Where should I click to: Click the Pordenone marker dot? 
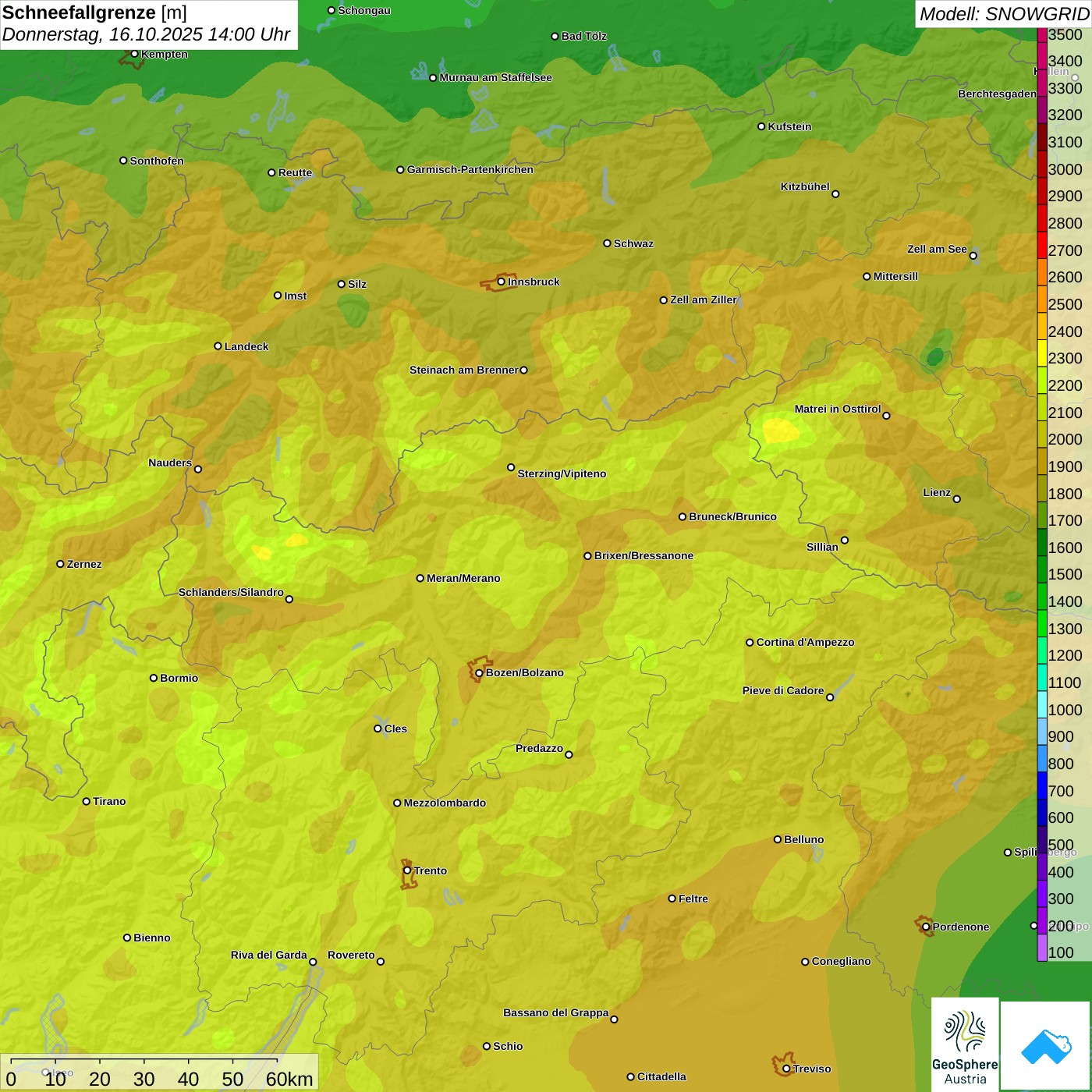pyautogui.click(x=926, y=927)
